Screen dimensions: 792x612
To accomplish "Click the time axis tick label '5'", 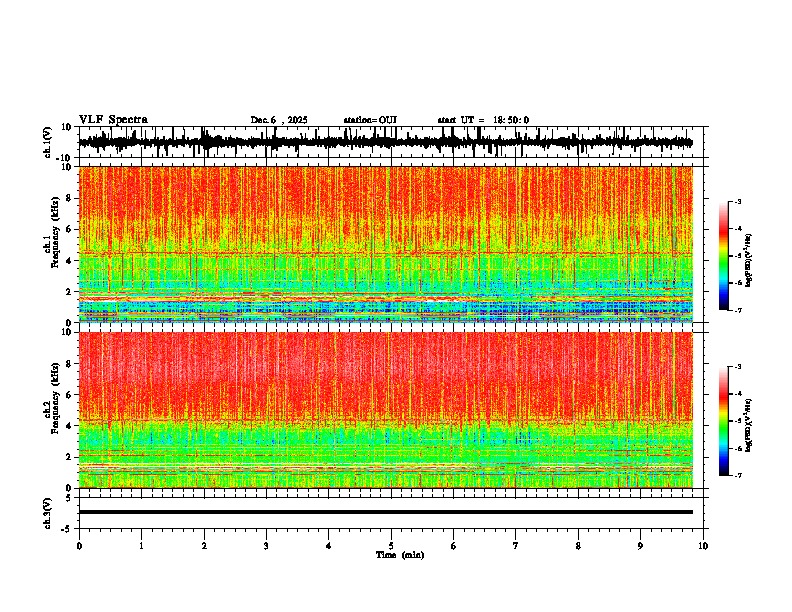I will tap(391, 546).
